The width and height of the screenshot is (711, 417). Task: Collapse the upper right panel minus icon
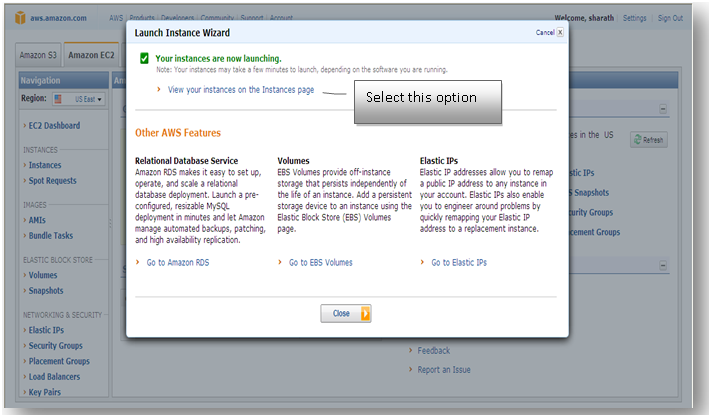coord(663,109)
